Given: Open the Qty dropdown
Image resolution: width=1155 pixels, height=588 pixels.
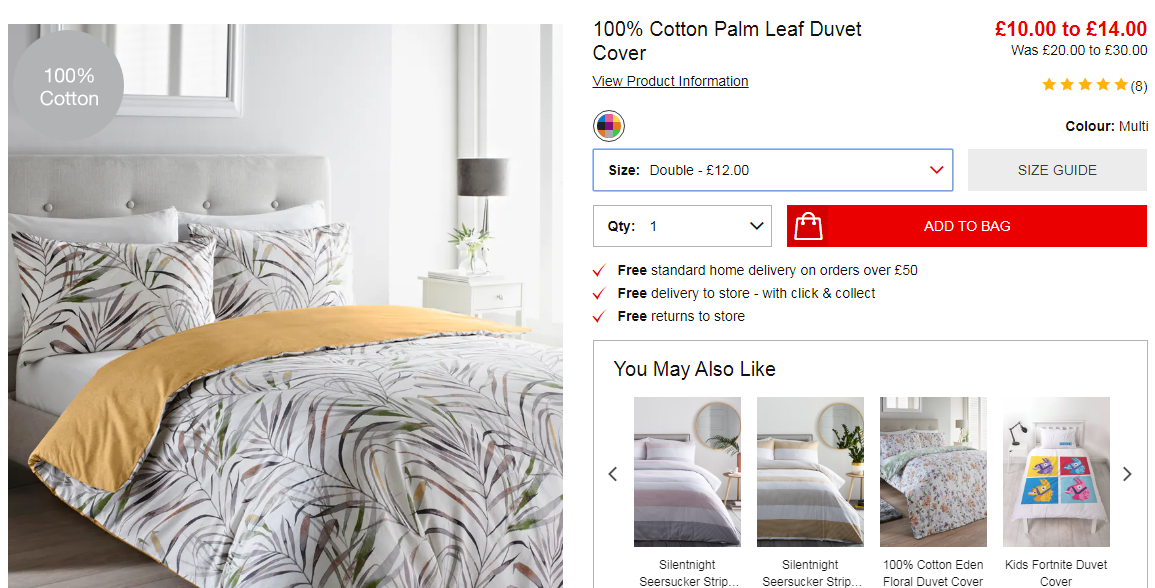Looking at the screenshot, I should pyautogui.click(x=682, y=226).
